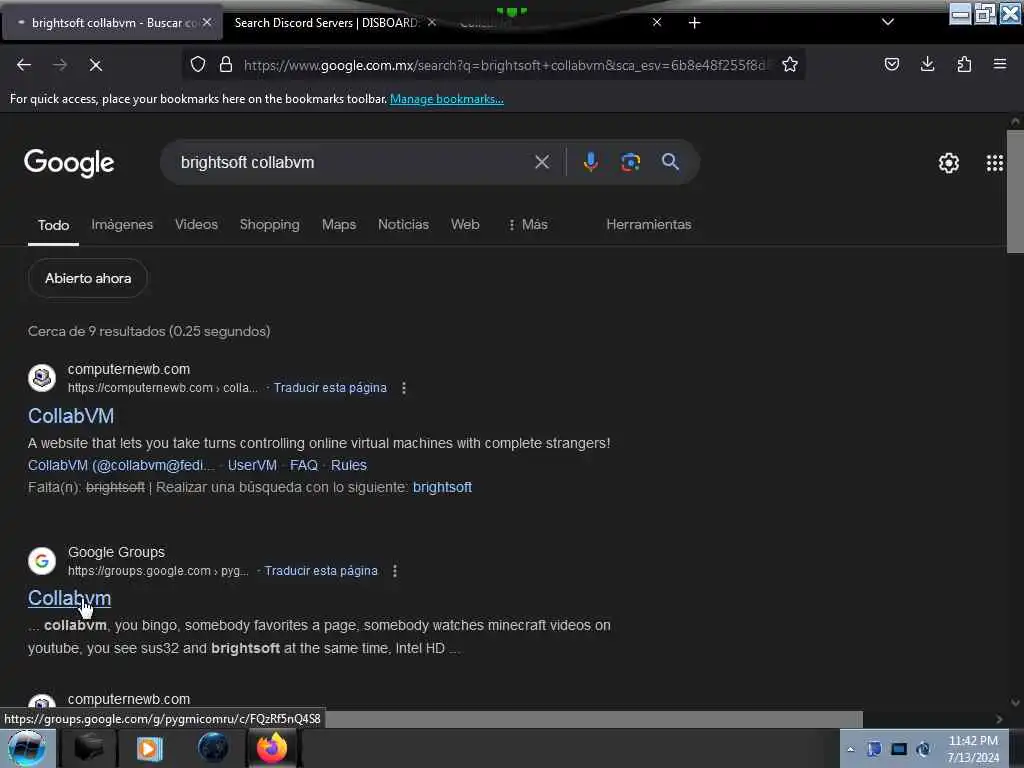Expand the list all tabs chevron
This screenshot has height=768, width=1024.
[888, 22]
